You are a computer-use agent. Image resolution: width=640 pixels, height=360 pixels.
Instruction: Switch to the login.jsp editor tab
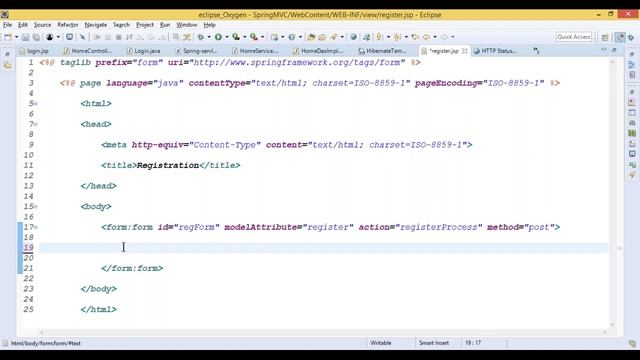[x=34, y=51]
